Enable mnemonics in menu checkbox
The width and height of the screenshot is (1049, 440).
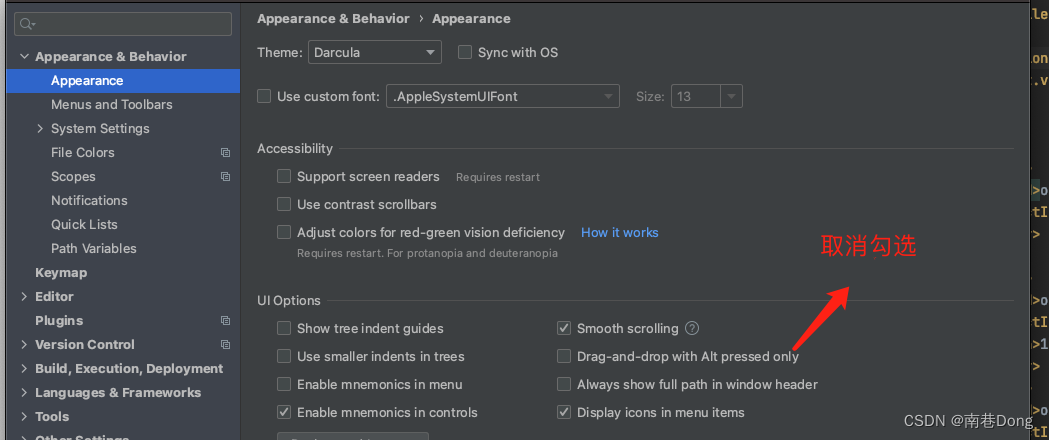pyautogui.click(x=284, y=384)
